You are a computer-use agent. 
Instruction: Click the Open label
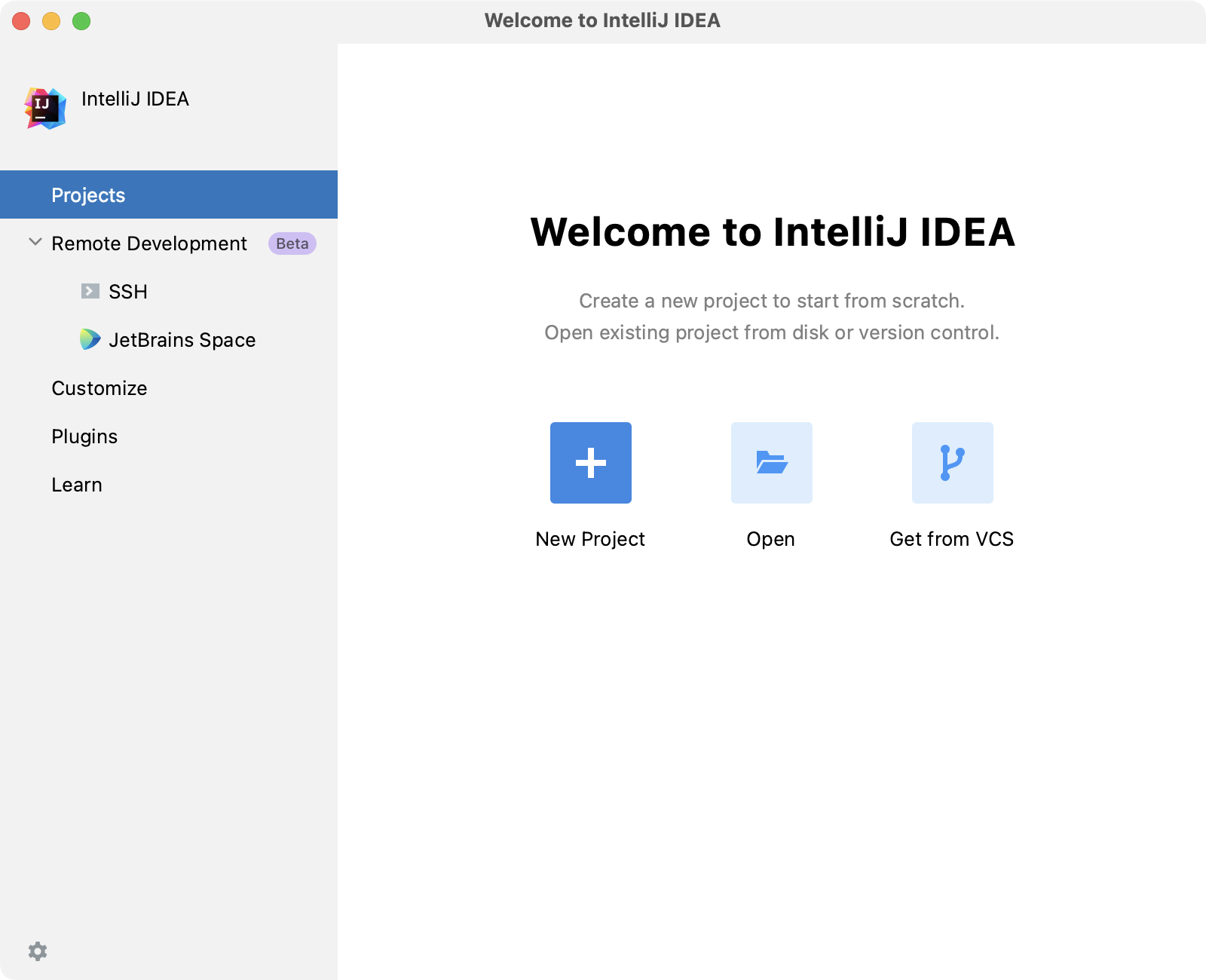click(770, 540)
